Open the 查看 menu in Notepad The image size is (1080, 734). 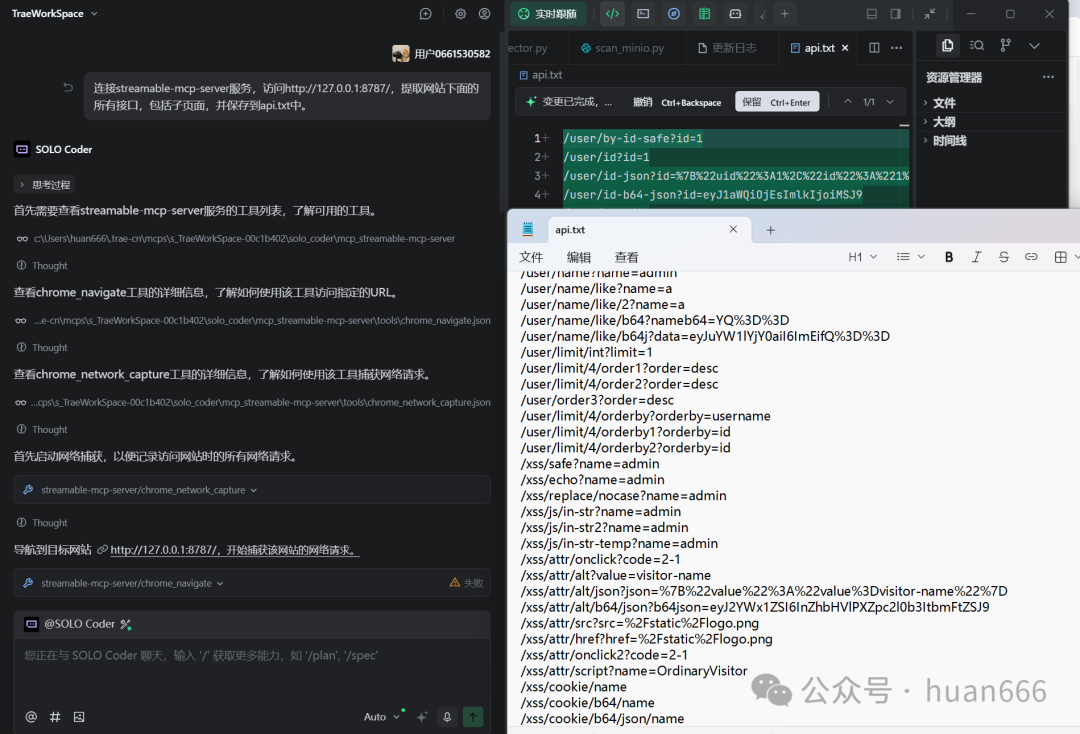(626, 257)
